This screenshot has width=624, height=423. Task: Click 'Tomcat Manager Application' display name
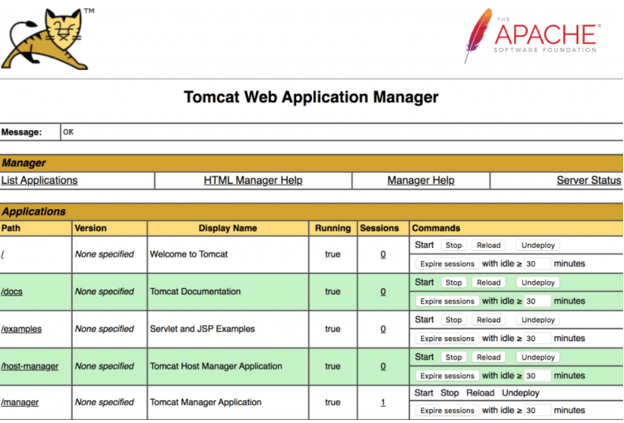tap(205, 402)
